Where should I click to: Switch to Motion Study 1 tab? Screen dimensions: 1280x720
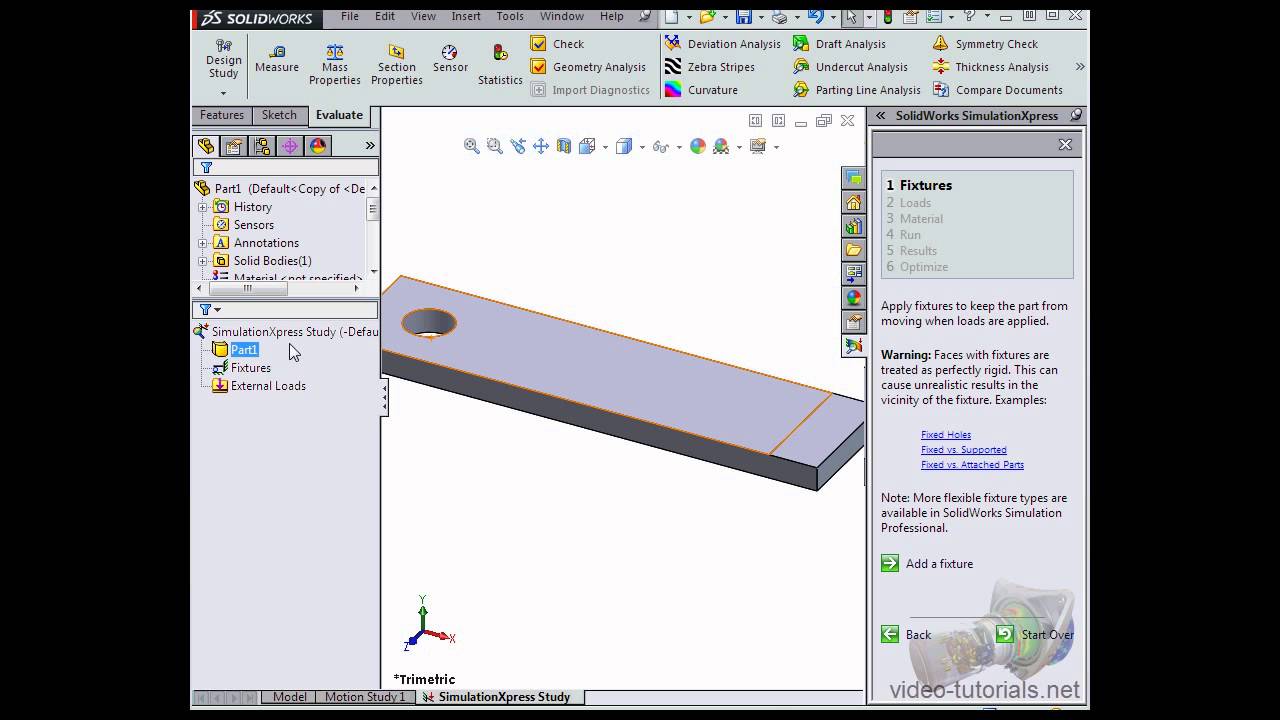pyautogui.click(x=365, y=697)
